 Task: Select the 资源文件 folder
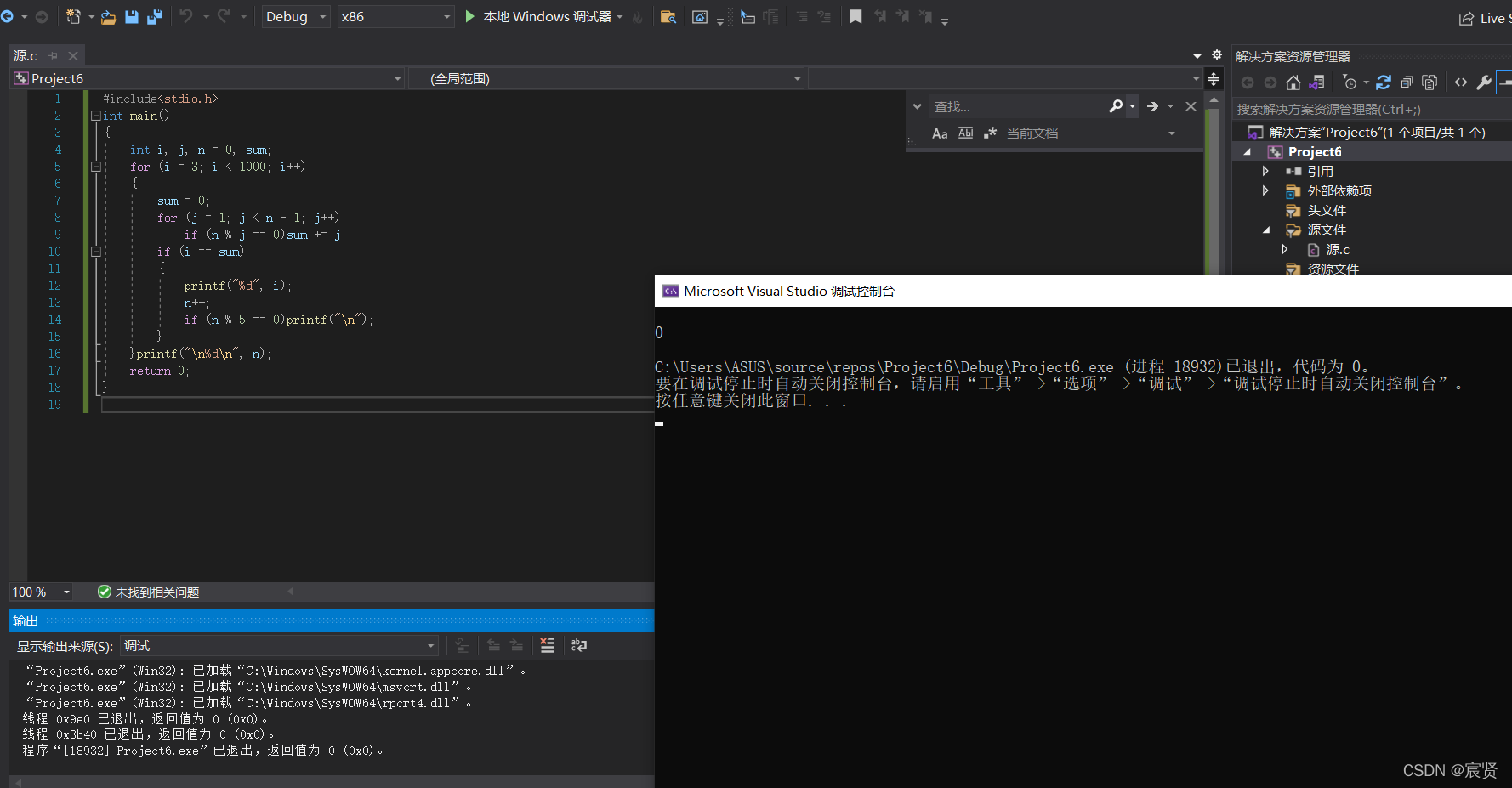coord(1333,269)
